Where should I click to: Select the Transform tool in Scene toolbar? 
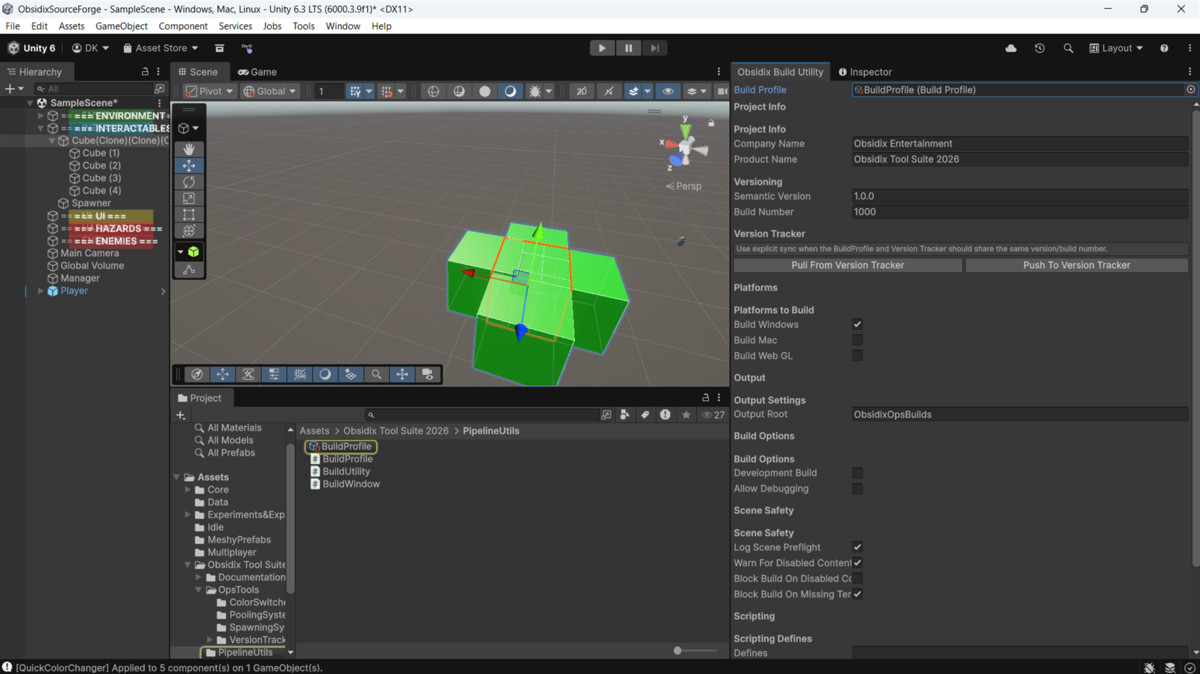189,231
